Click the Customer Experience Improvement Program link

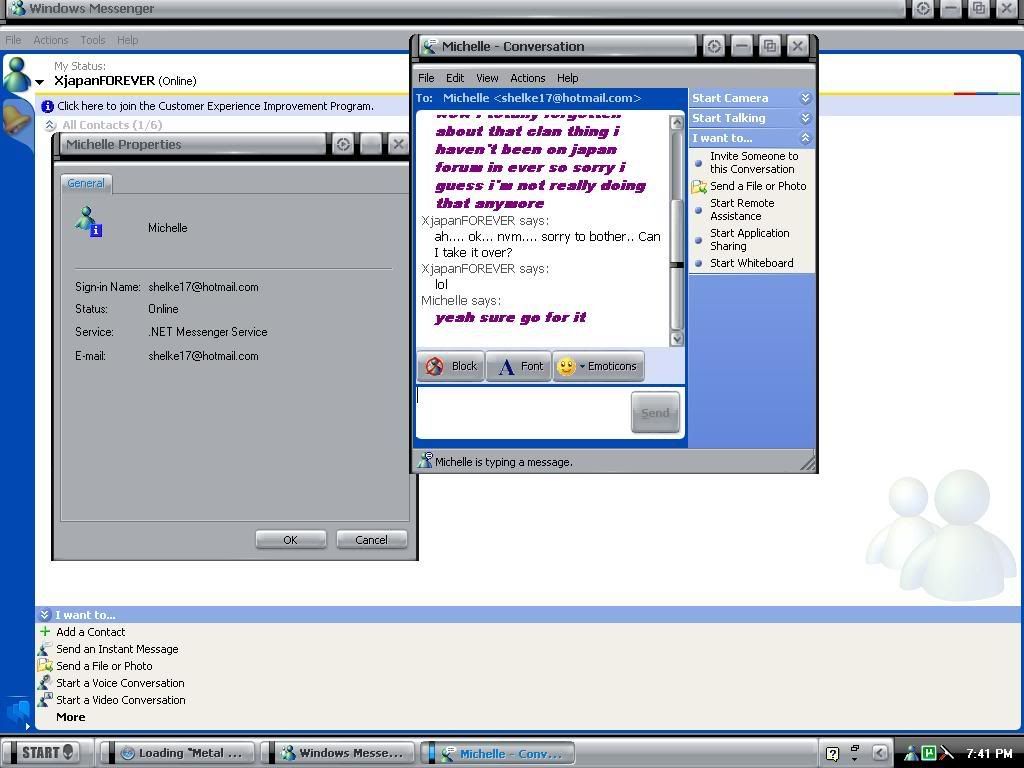pyautogui.click(x=215, y=106)
